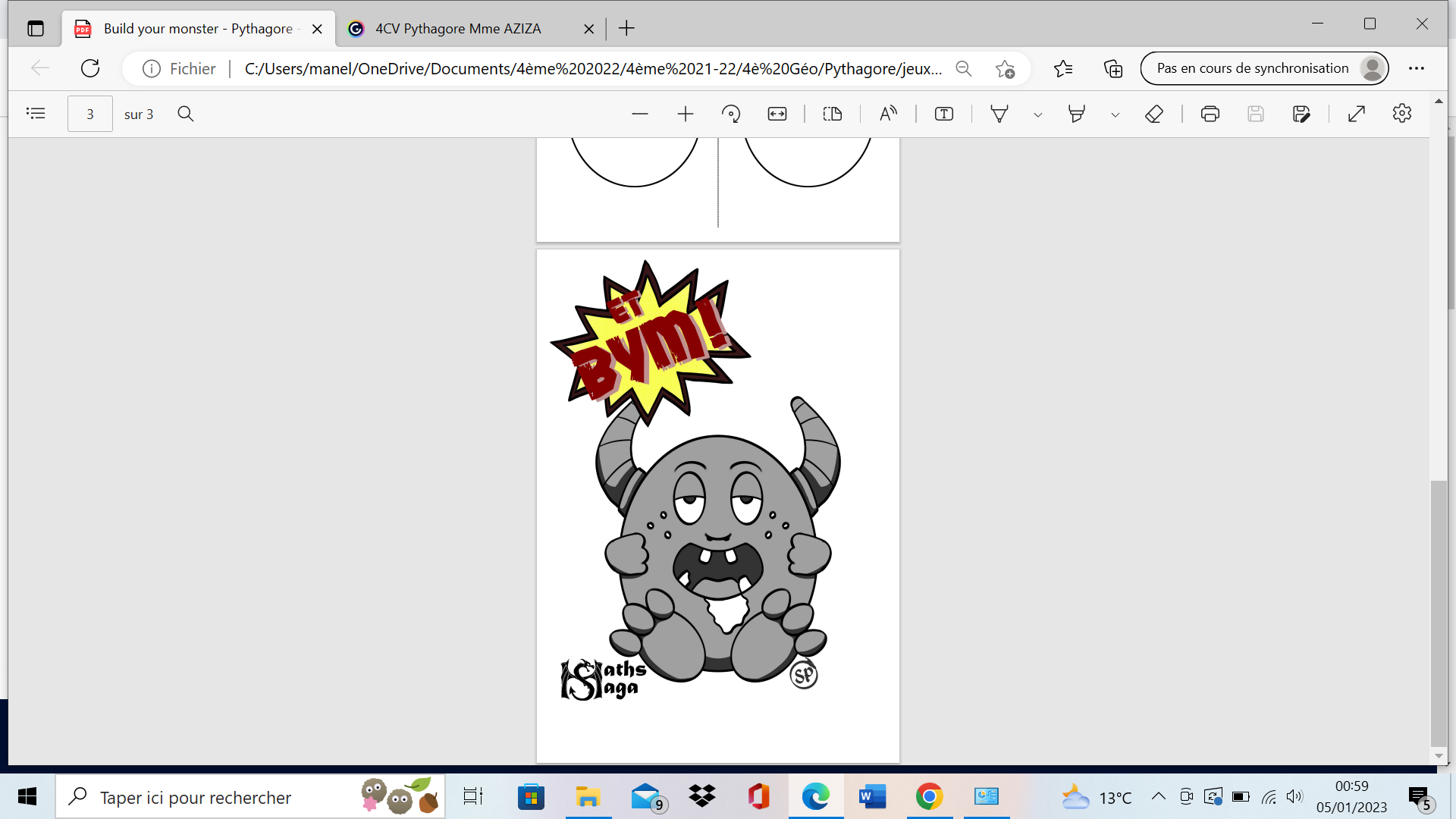The height and width of the screenshot is (819, 1456).
Task: Show hidden system tray icons
Action: coord(1158,796)
